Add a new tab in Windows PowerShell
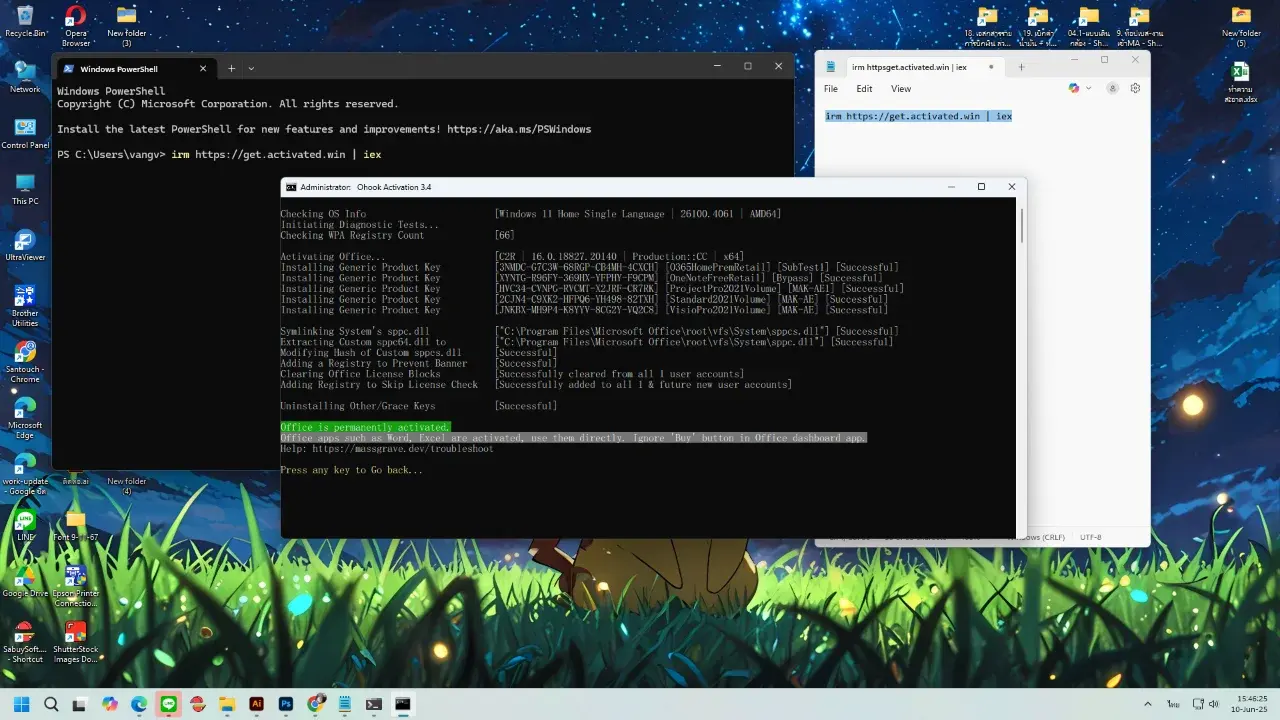The width and height of the screenshot is (1280, 720). point(231,68)
